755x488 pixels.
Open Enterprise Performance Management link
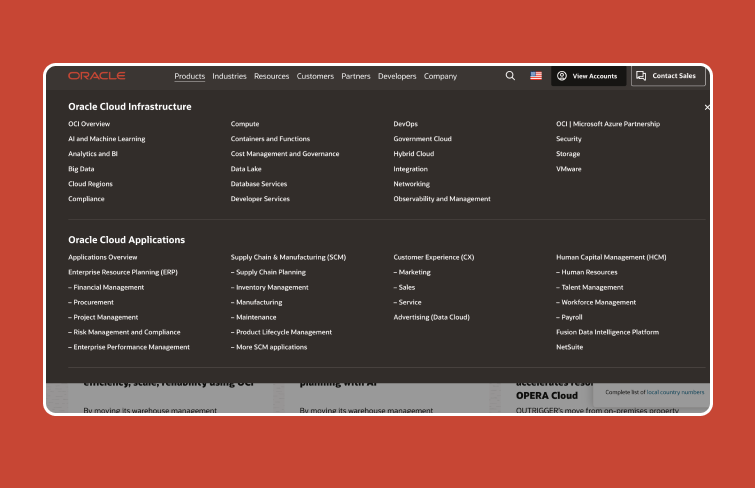(129, 347)
